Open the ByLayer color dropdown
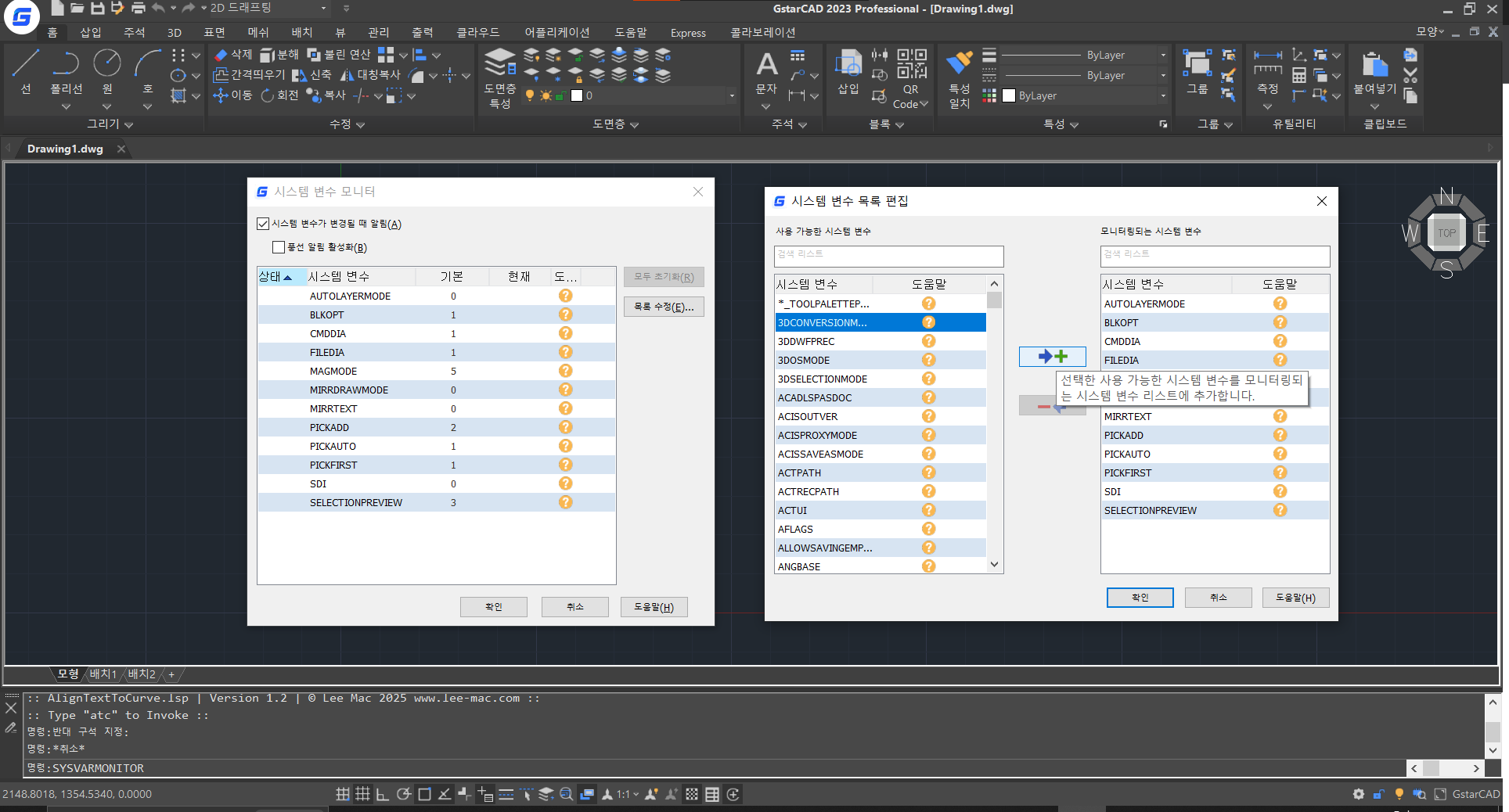Viewport: 1509px width, 812px height. coord(1163,95)
